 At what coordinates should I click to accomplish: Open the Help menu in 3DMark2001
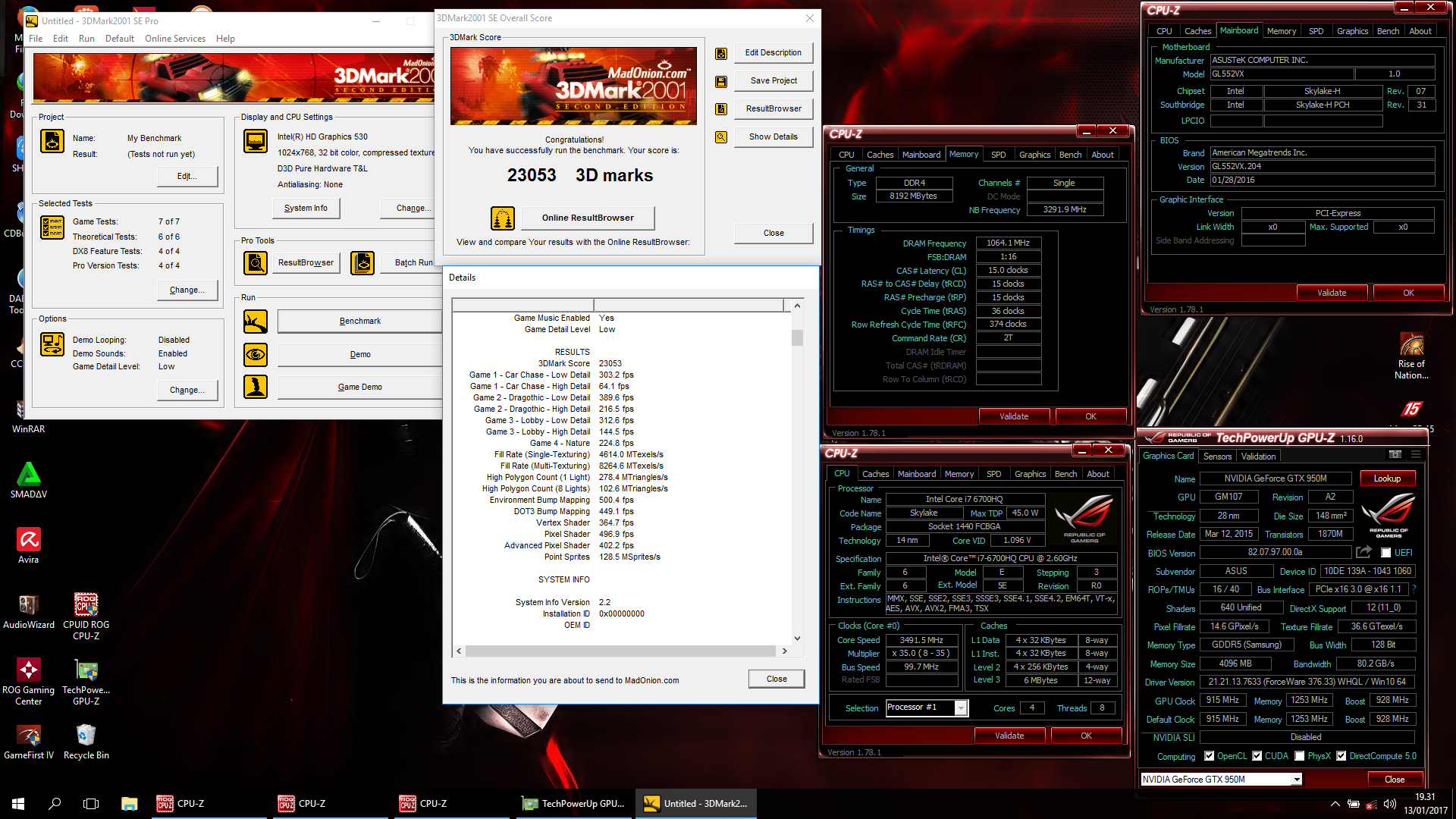click(225, 39)
